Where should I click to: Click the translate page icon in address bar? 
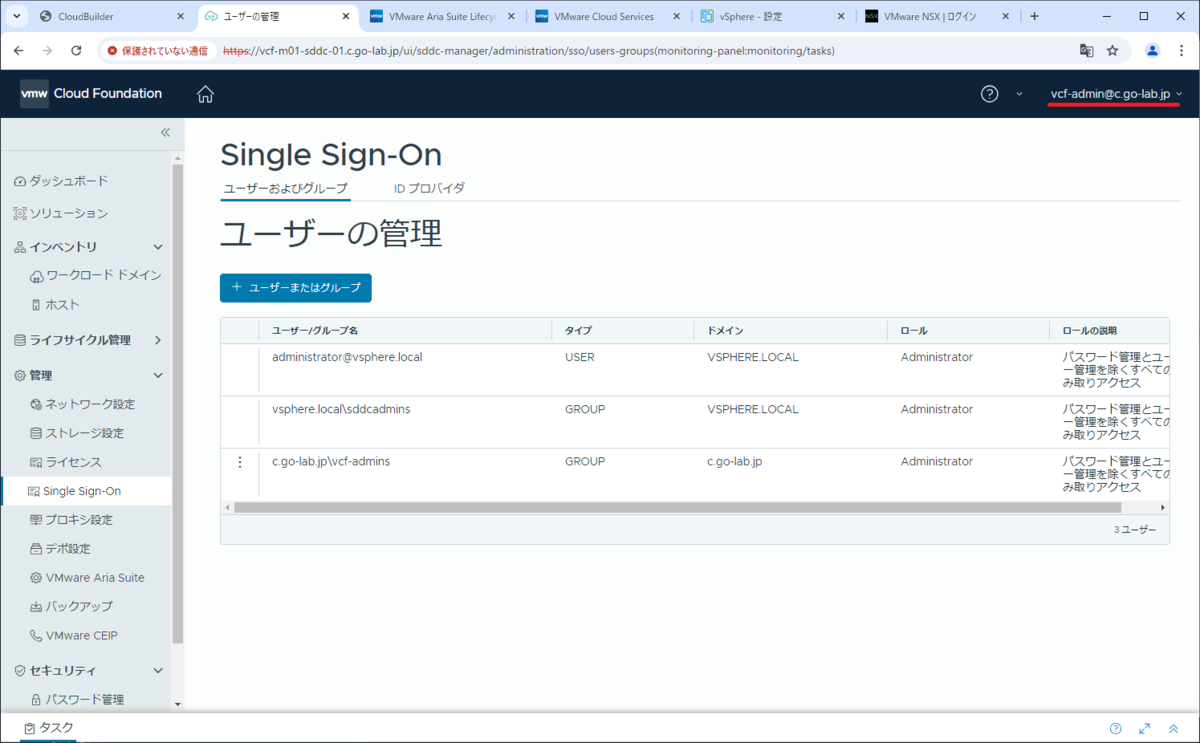1086,50
